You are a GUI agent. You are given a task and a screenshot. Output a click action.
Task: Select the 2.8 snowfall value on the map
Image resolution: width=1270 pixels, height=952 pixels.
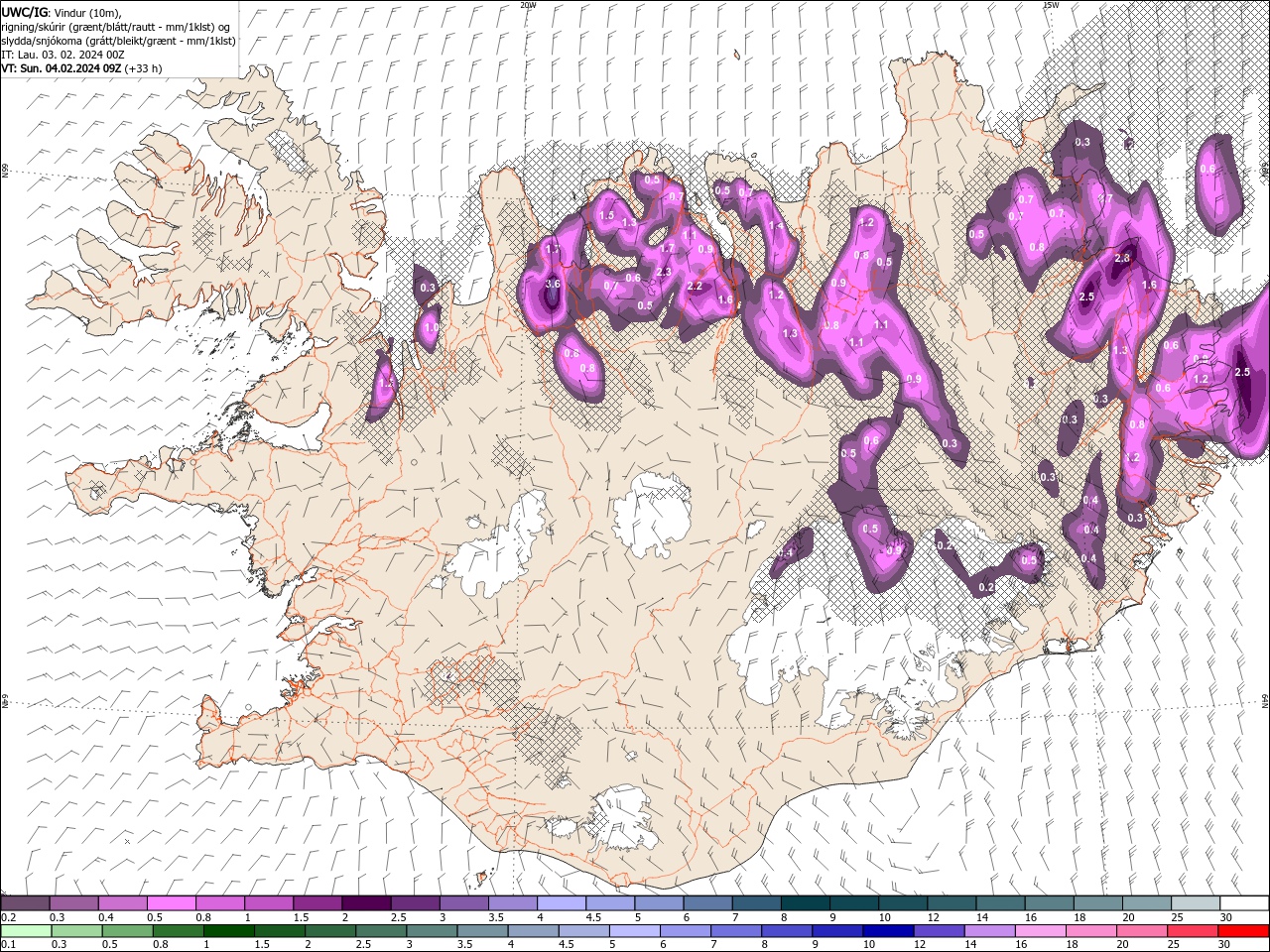(1123, 258)
